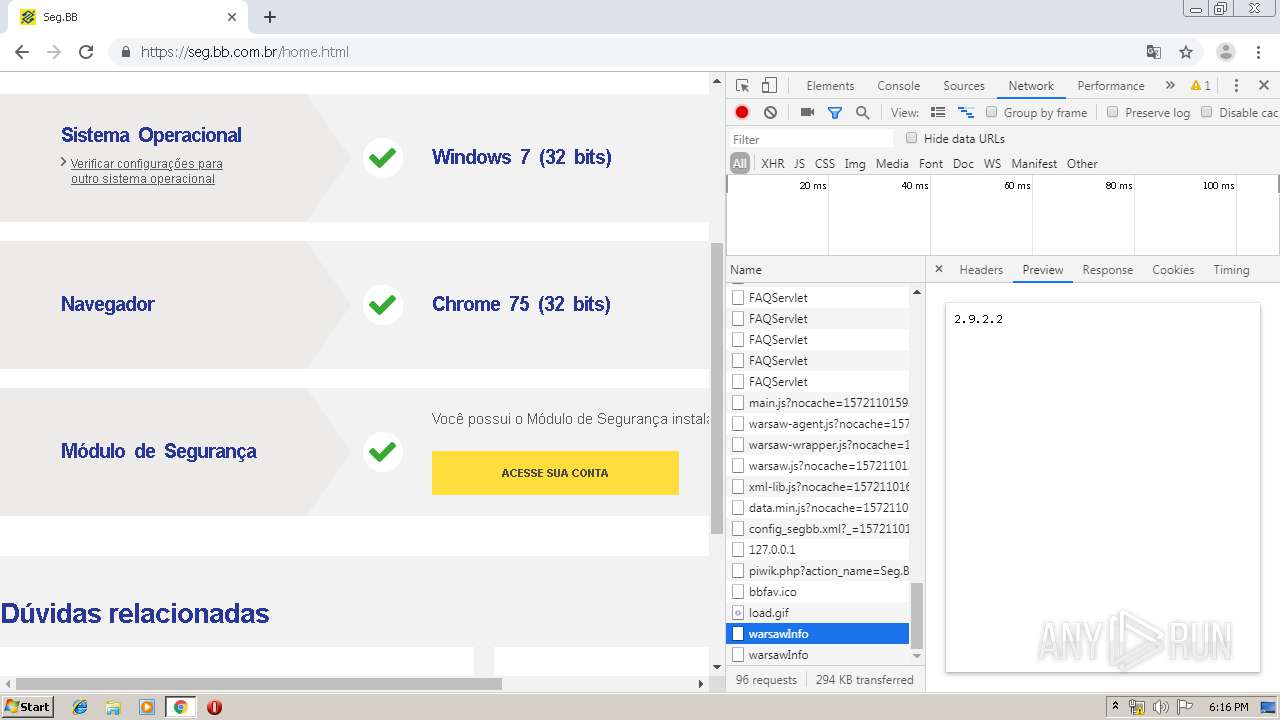Reload the page

pos(86,52)
